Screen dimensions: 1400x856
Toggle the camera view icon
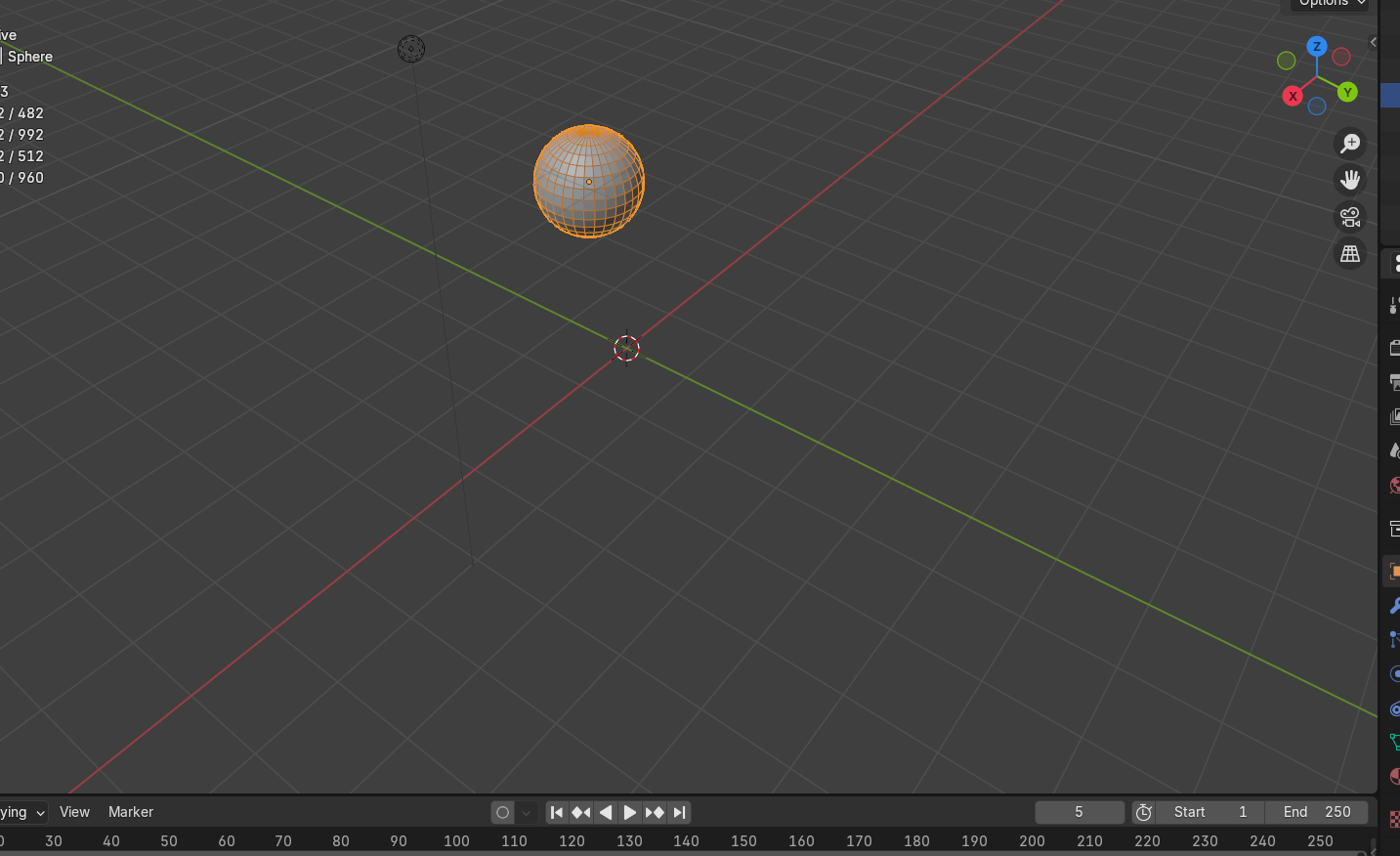point(1350,217)
